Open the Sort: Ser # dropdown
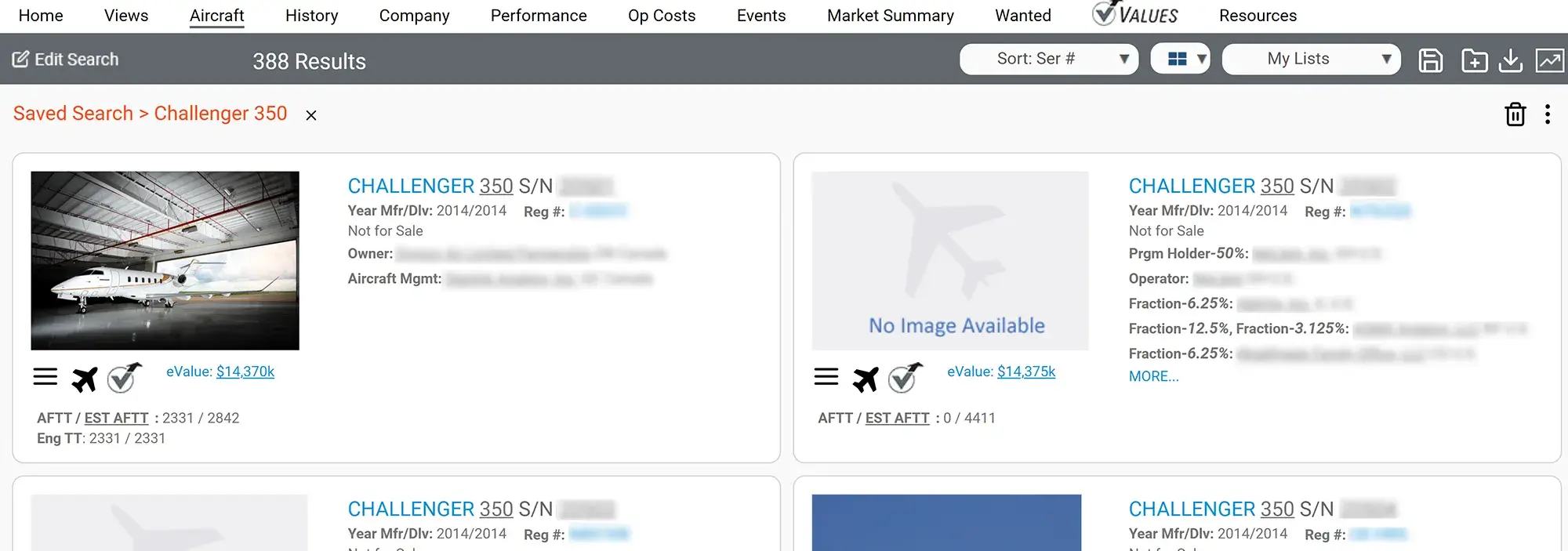The width and height of the screenshot is (1568, 551). (1048, 59)
